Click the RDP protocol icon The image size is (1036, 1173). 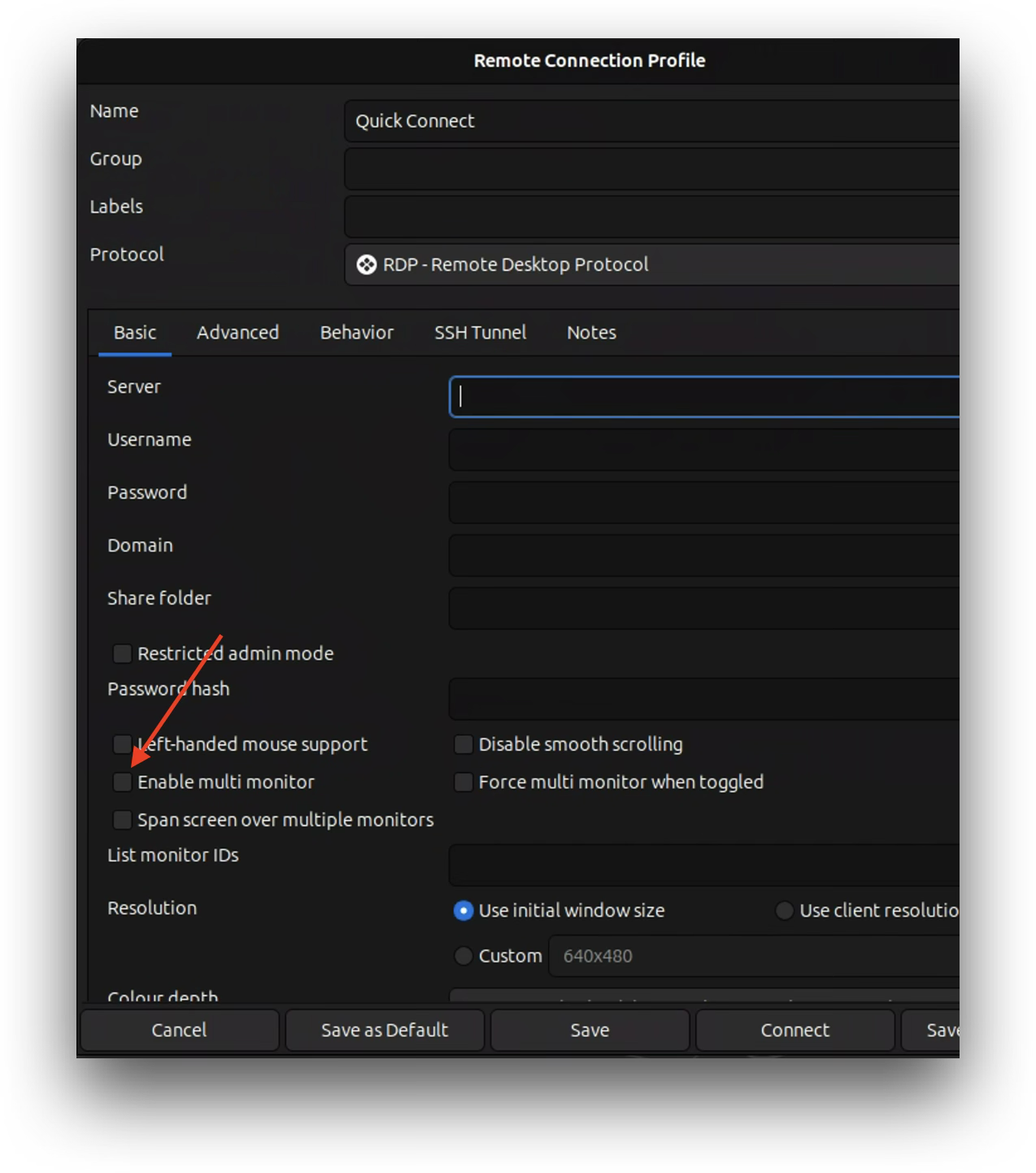click(x=367, y=265)
